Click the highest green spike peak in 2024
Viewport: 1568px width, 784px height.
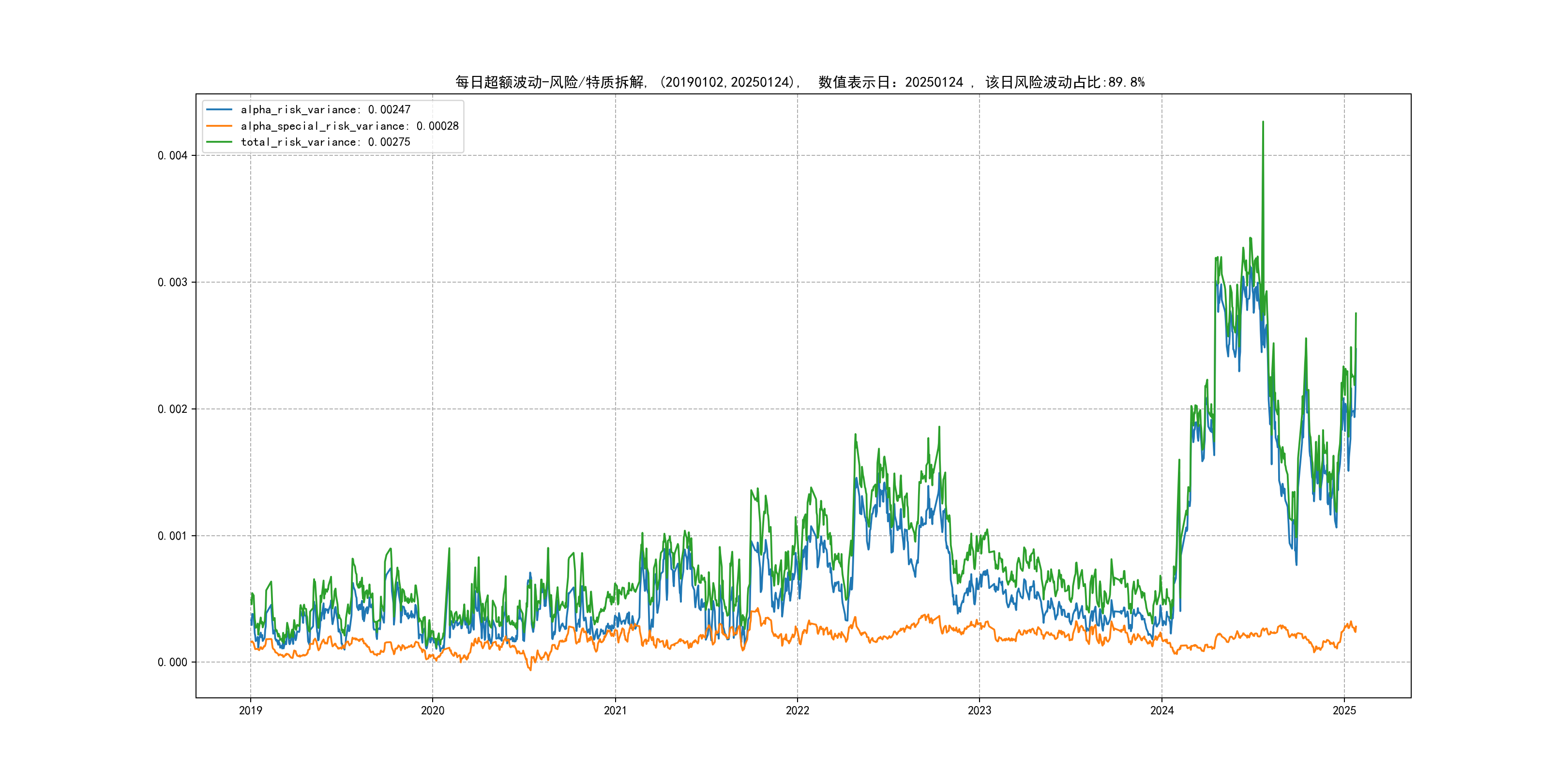[1263, 123]
